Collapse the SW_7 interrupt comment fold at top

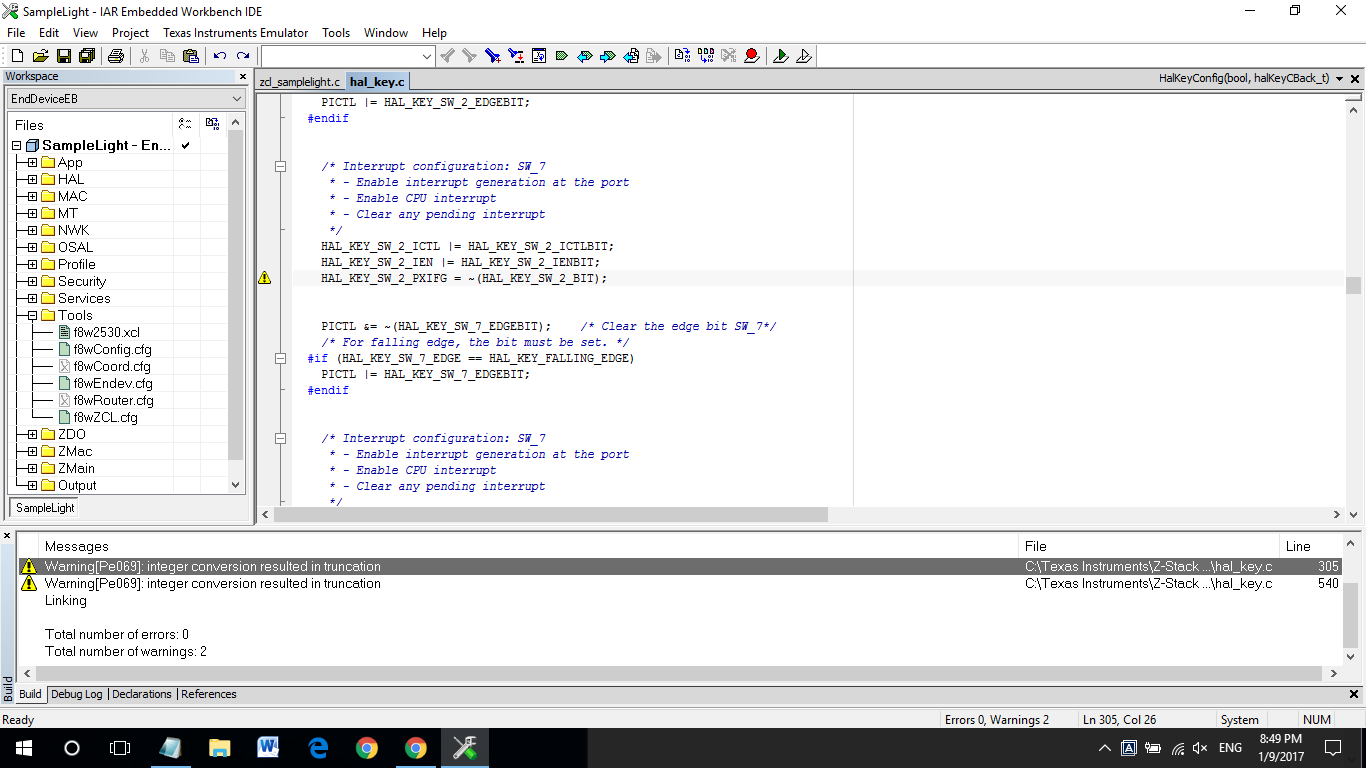click(x=280, y=166)
